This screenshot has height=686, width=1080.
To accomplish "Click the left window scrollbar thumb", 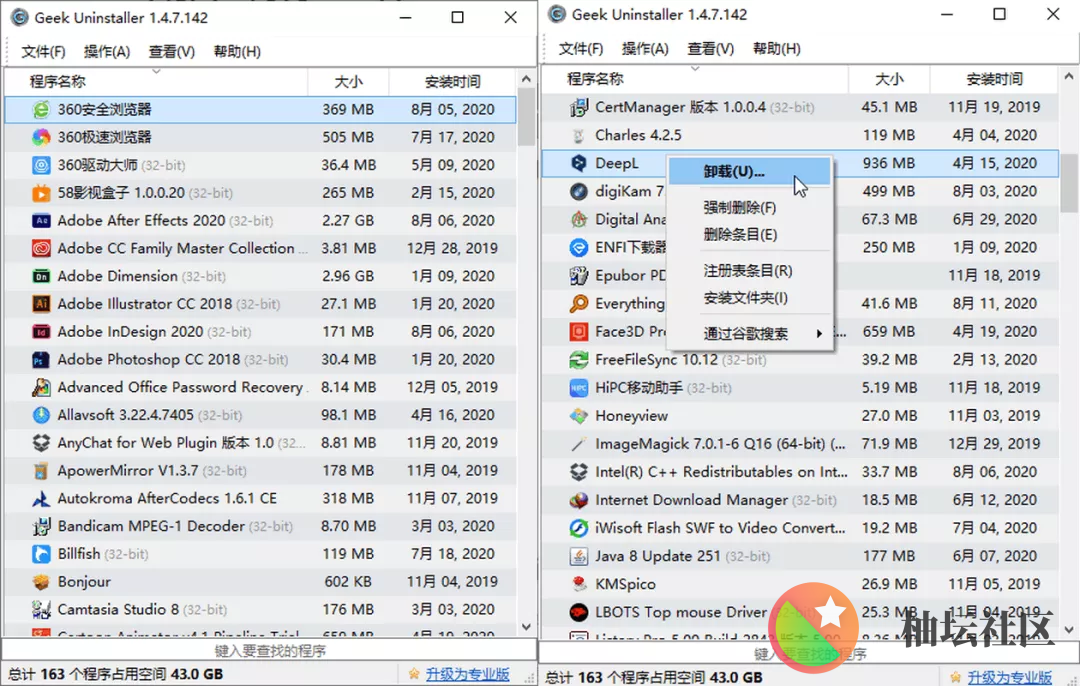I will pos(526,117).
